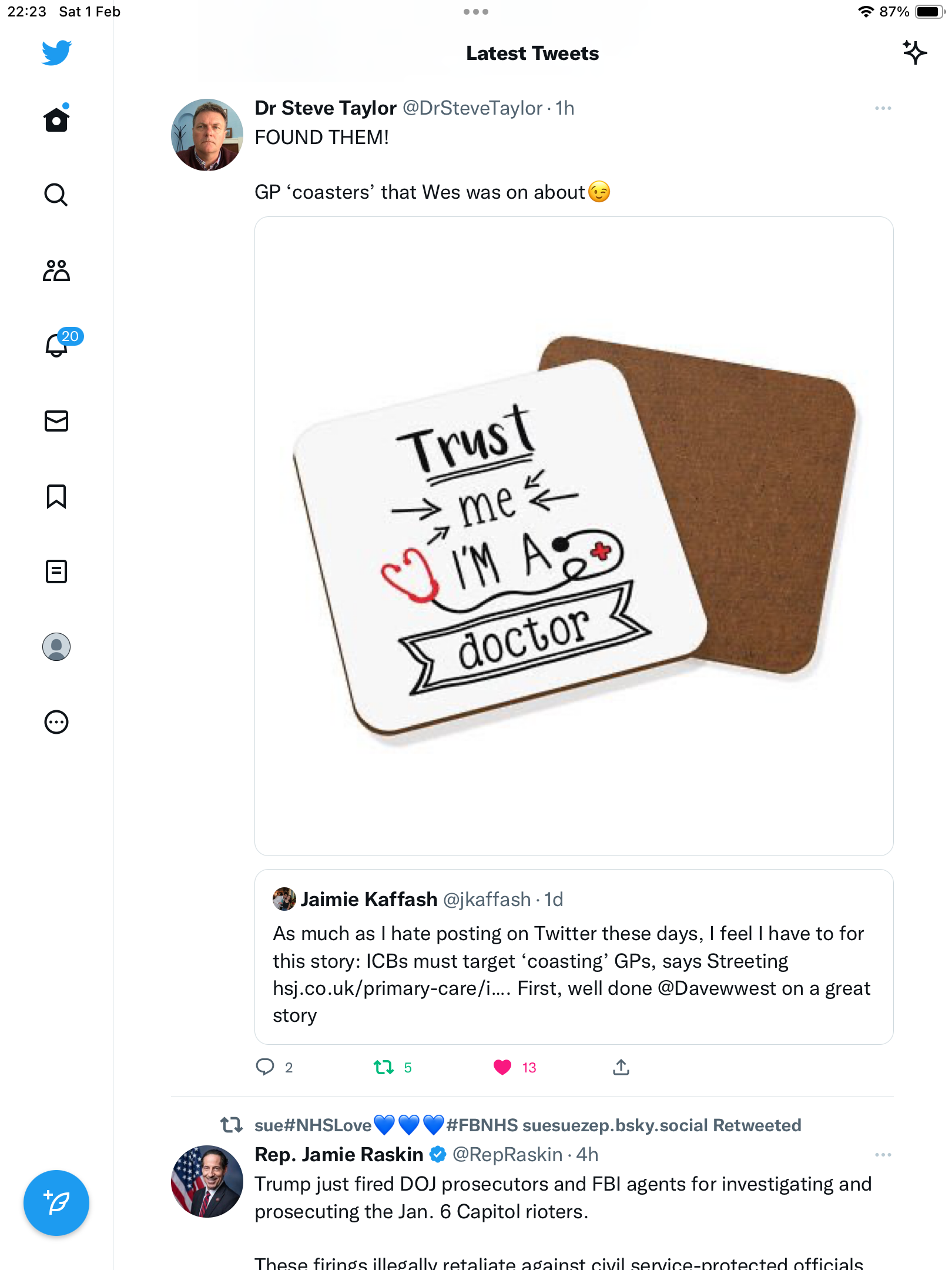Tap the compose new tweet button
This screenshot has width=952, height=1270.
pos(56,1203)
